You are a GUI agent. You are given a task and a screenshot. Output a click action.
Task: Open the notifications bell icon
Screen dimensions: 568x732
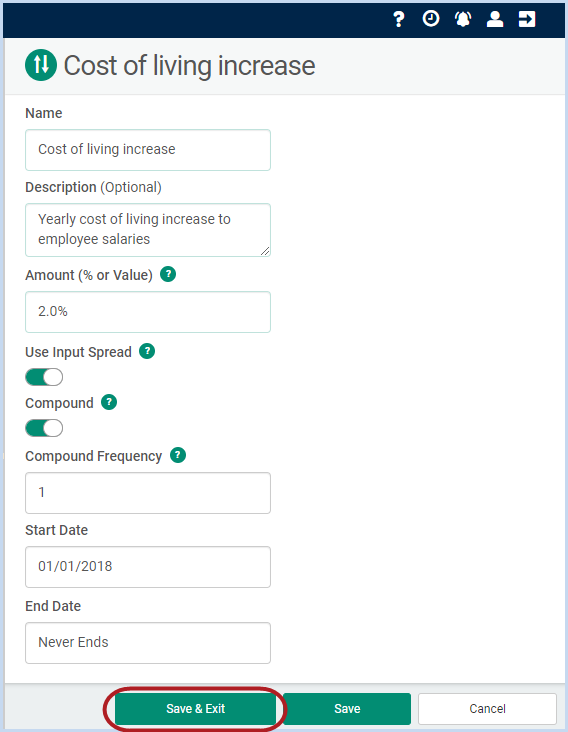[x=463, y=19]
